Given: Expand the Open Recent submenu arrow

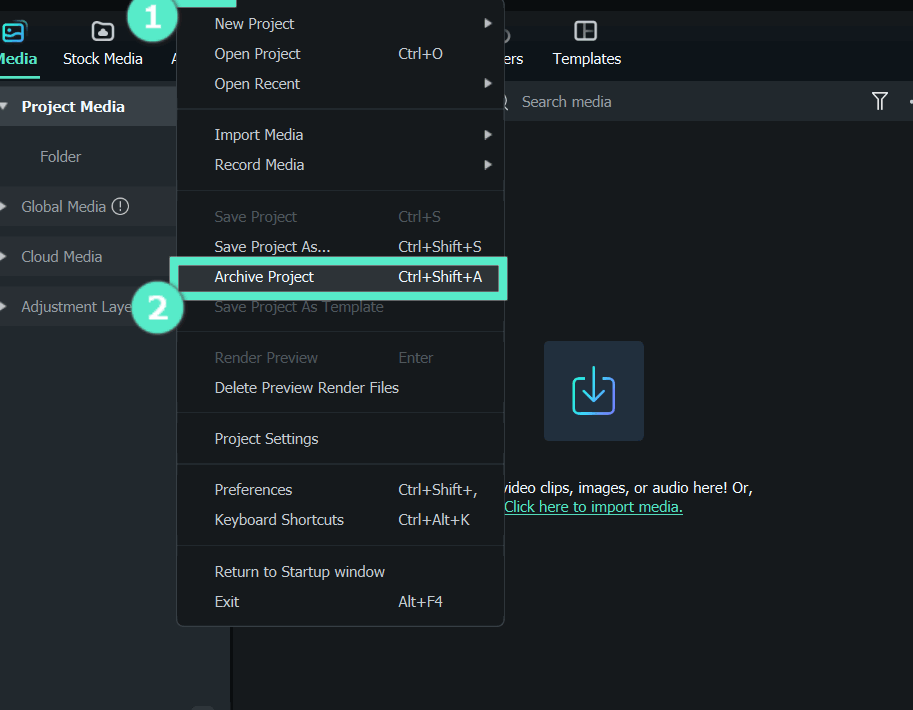Looking at the screenshot, I should (x=488, y=83).
